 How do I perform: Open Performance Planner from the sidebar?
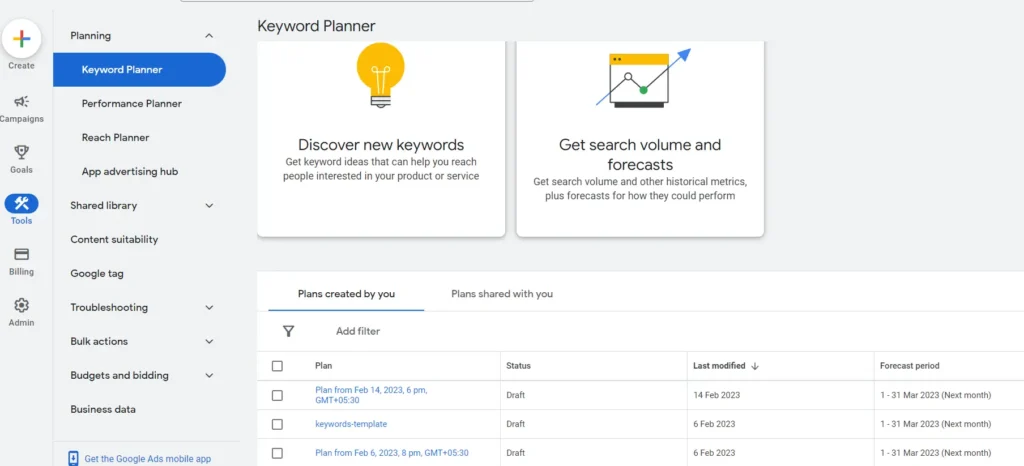coord(131,104)
